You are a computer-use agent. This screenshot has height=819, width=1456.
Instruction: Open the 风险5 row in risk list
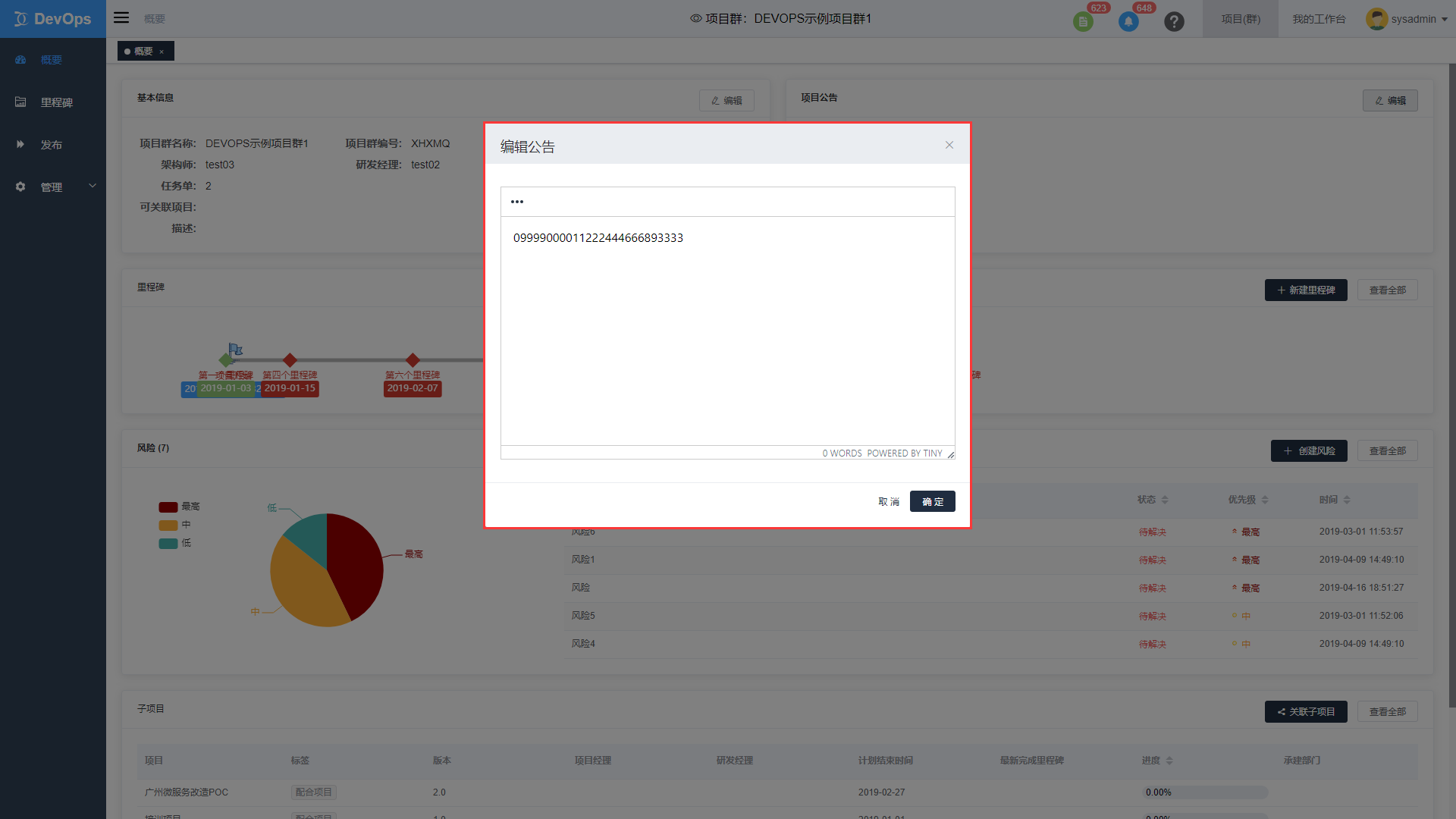(990, 616)
